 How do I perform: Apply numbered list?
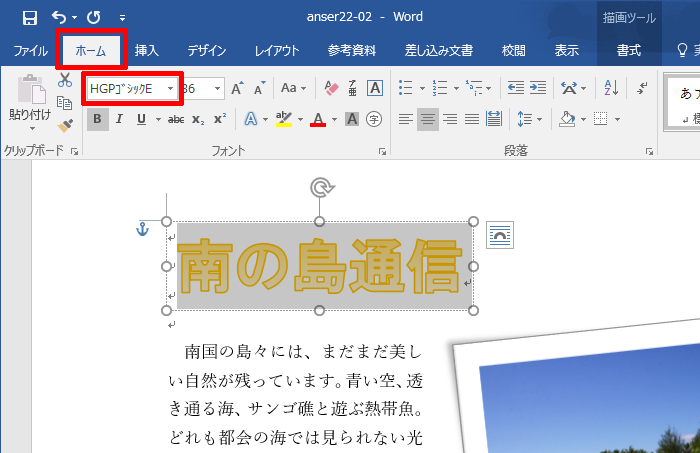point(439,88)
